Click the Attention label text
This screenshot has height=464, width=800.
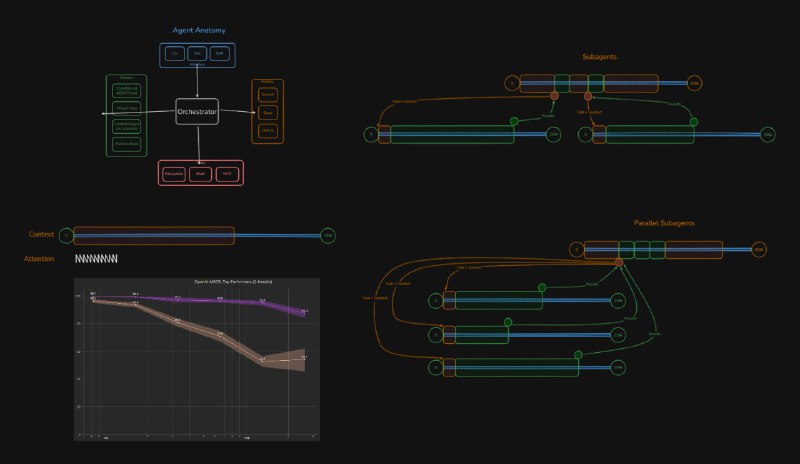coord(39,259)
